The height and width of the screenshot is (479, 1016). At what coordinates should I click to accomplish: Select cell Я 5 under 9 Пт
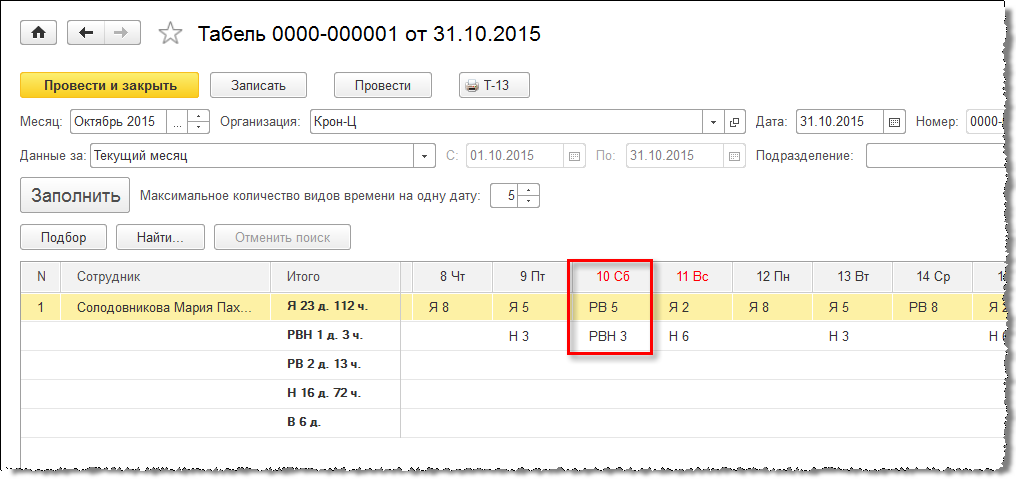(x=533, y=307)
